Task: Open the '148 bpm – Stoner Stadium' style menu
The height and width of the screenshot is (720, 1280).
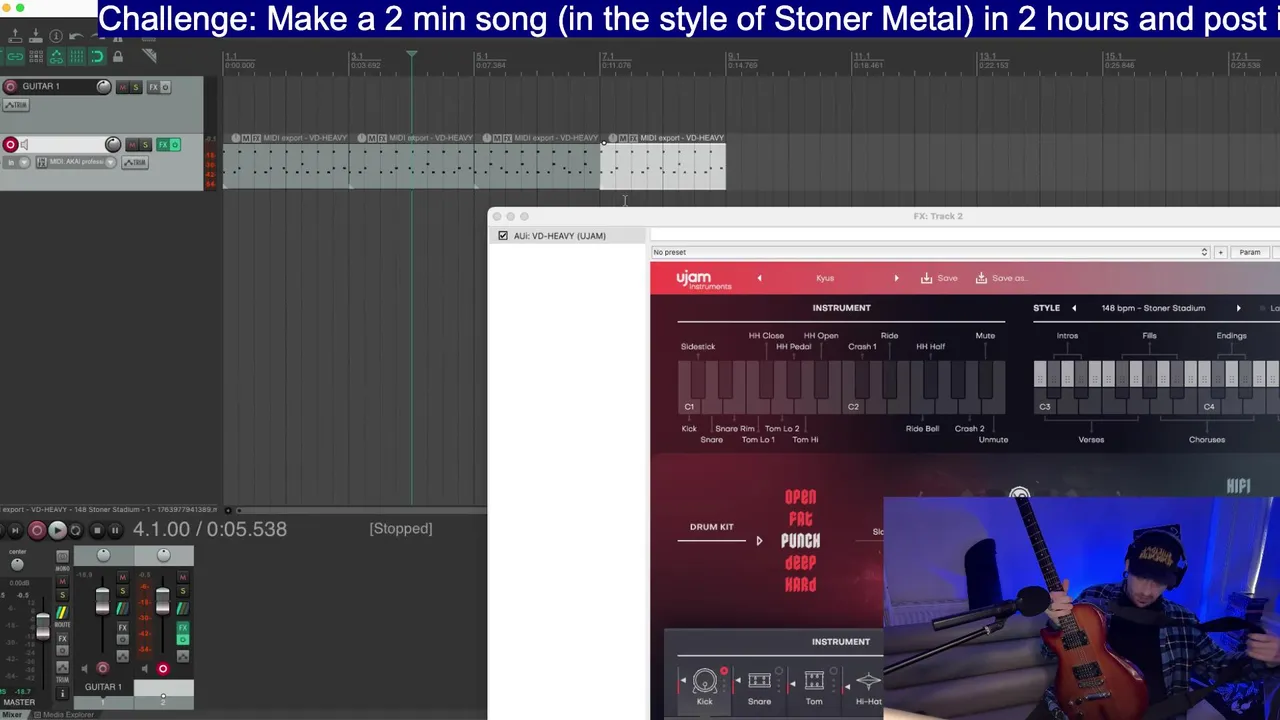Action: pyautogui.click(x=1153, y=308)
